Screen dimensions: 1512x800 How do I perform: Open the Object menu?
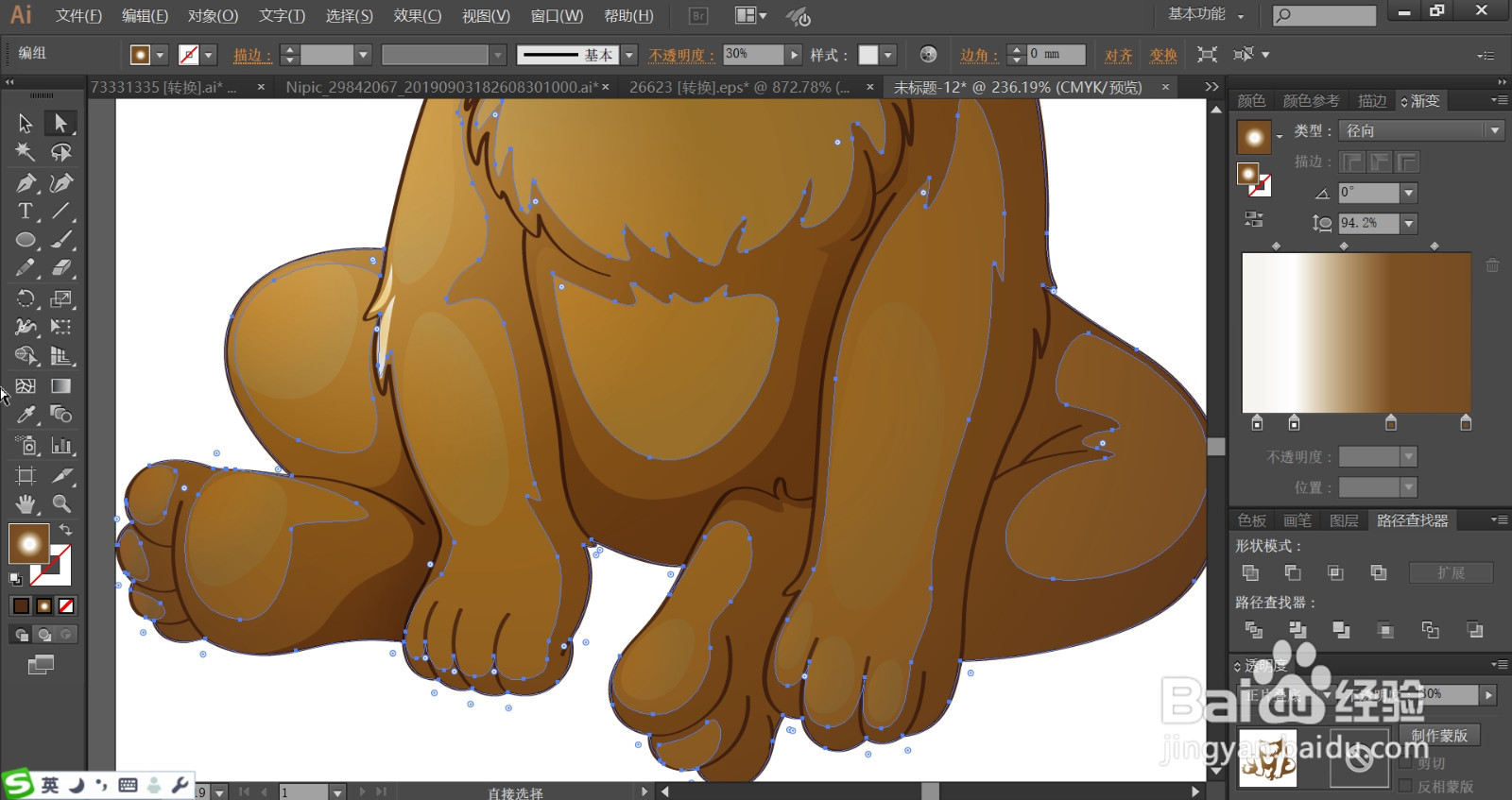(213, 16)
